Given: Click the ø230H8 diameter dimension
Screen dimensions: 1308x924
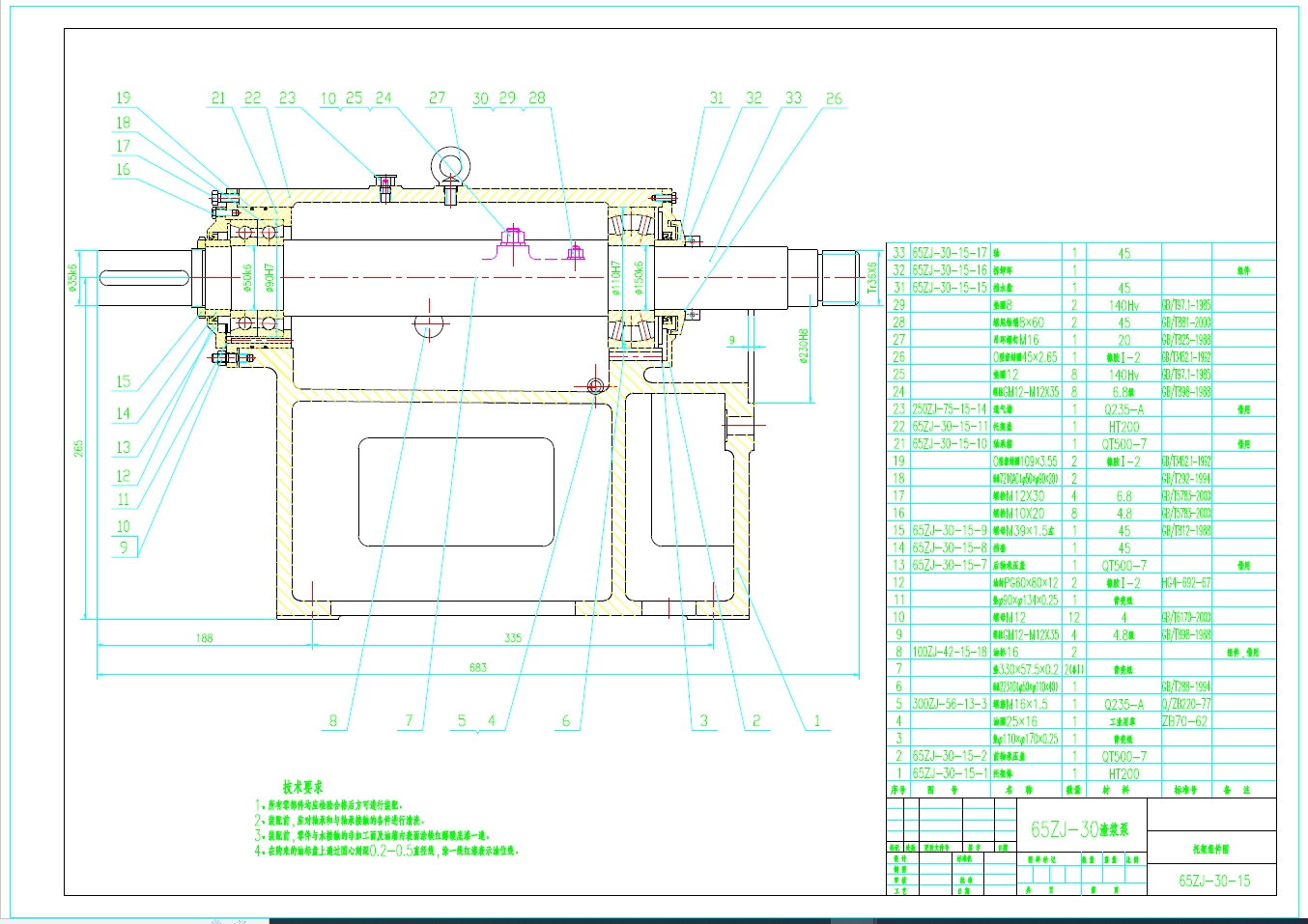Looking at the screenshot, I should pyautogui.click(x=803, y=348).
